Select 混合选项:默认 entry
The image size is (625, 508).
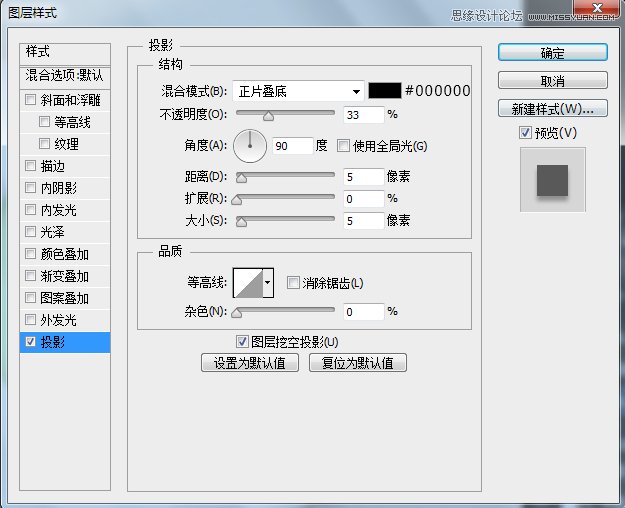65,76
